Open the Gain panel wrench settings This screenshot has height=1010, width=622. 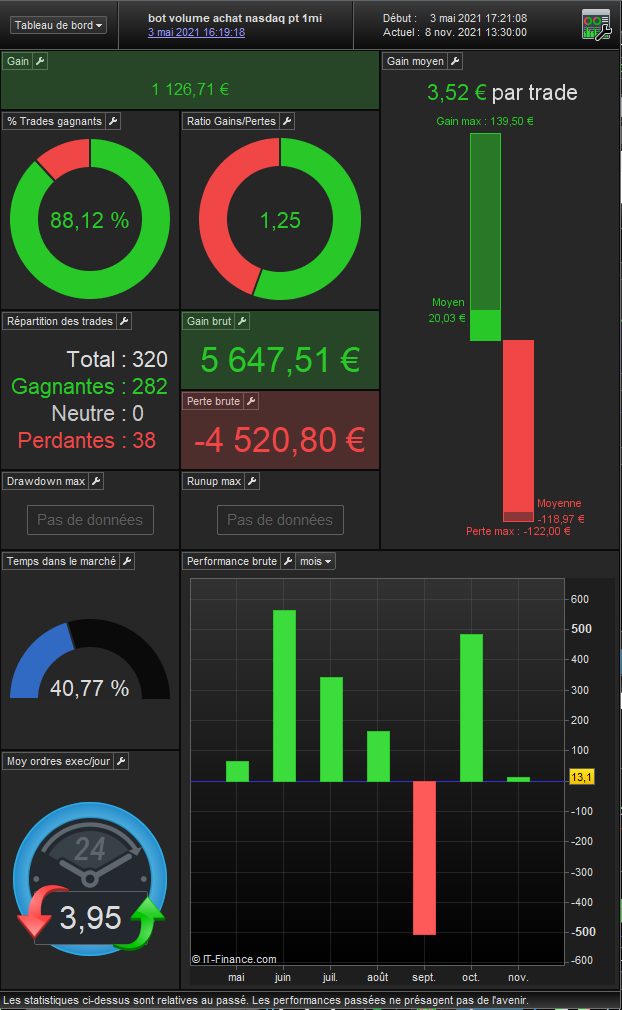40,61
